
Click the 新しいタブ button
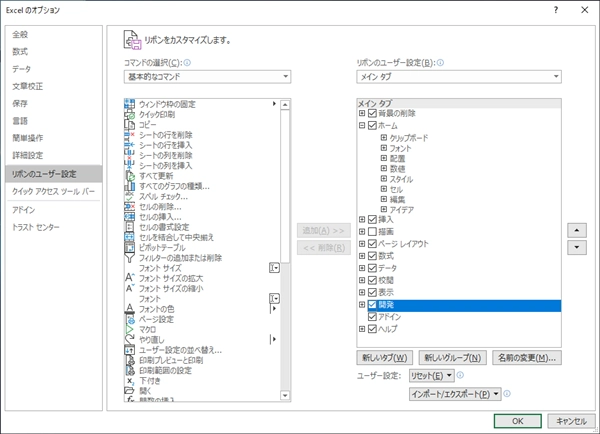tap(384, 358)
